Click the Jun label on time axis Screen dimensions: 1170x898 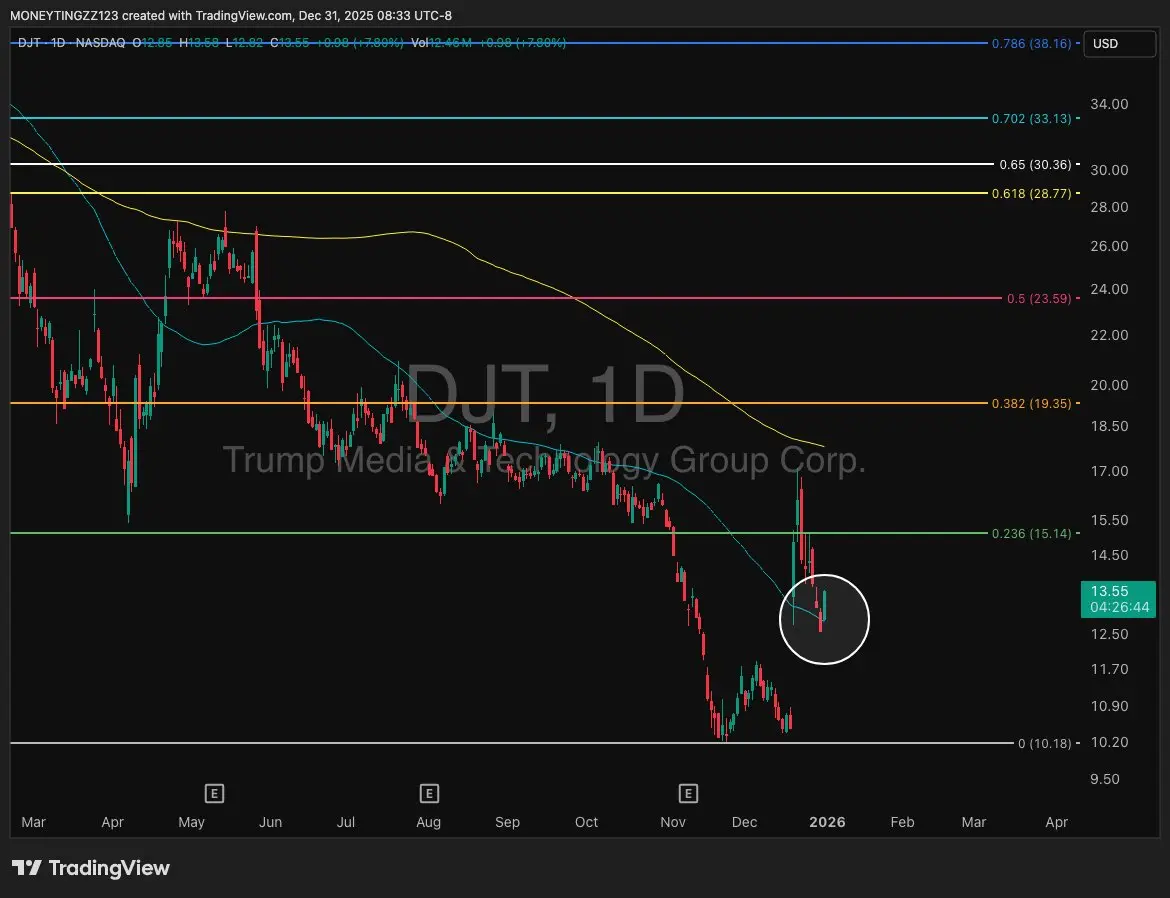pos(270,822)
